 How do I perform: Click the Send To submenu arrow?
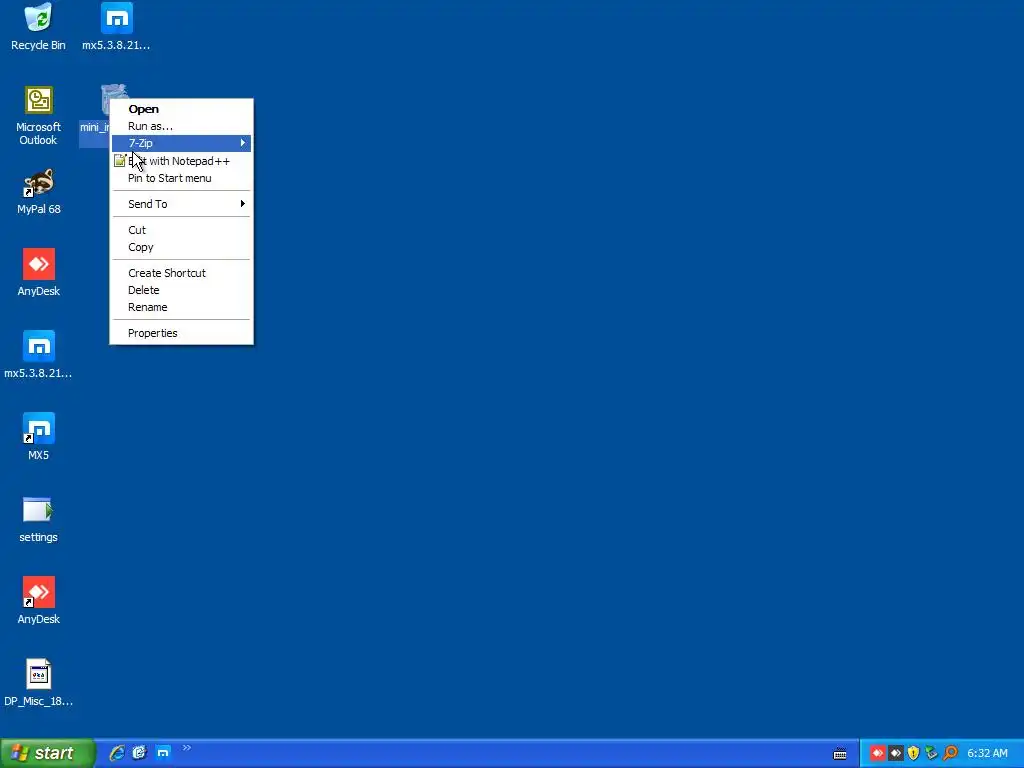coord(243,204)
